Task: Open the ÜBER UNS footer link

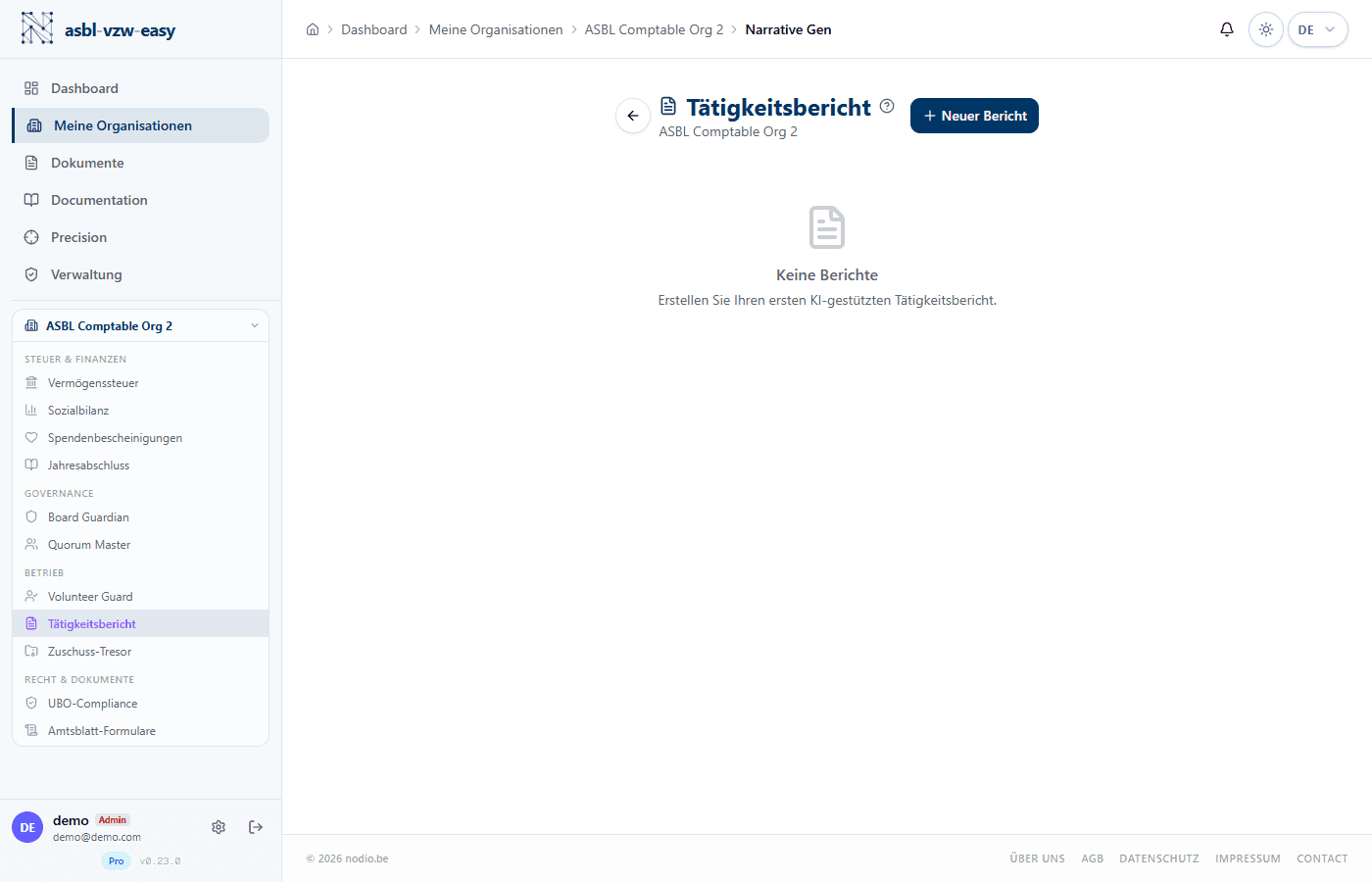Action: click(x=1038, y=858)
